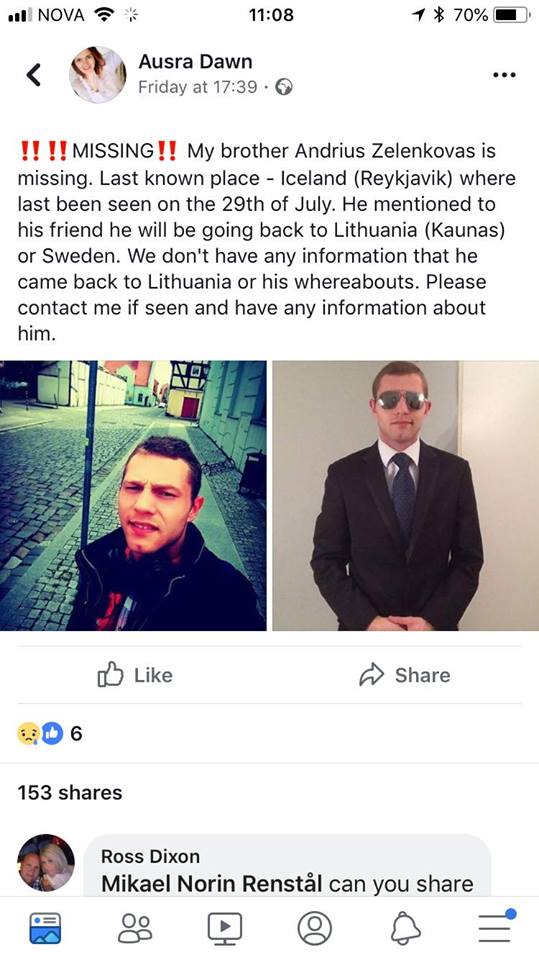Open the Notifications bell tab

click(x=405, y=928)
